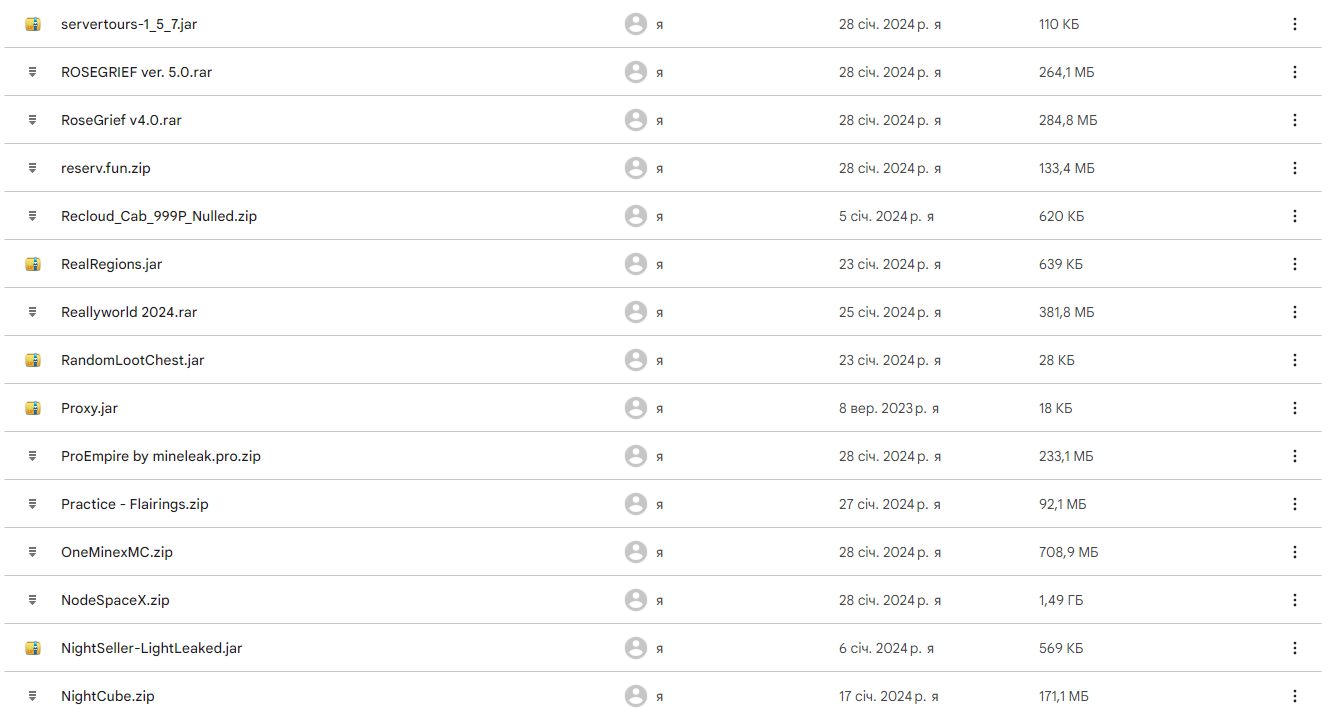This screenshot has width=1328, height=717.
Task: Open more actions for servertours-1_5_7.jar
Action: [1295, 24]
